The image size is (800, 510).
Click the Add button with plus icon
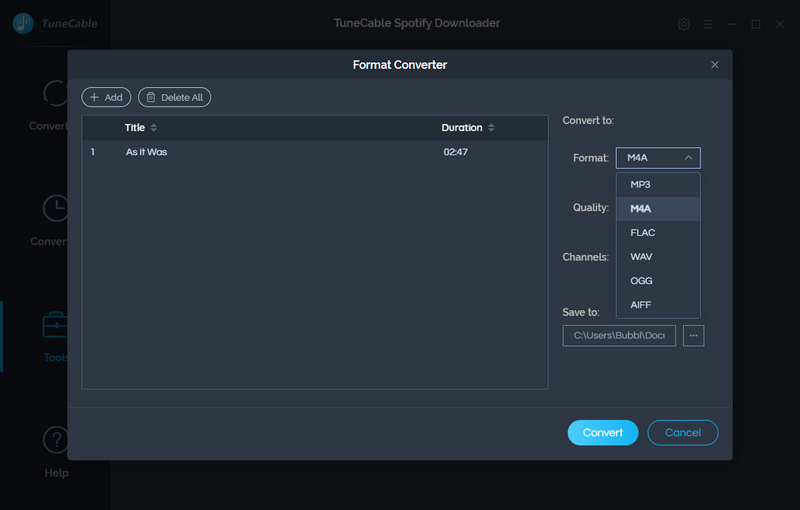pyautogui.click(x=106, y=97)
